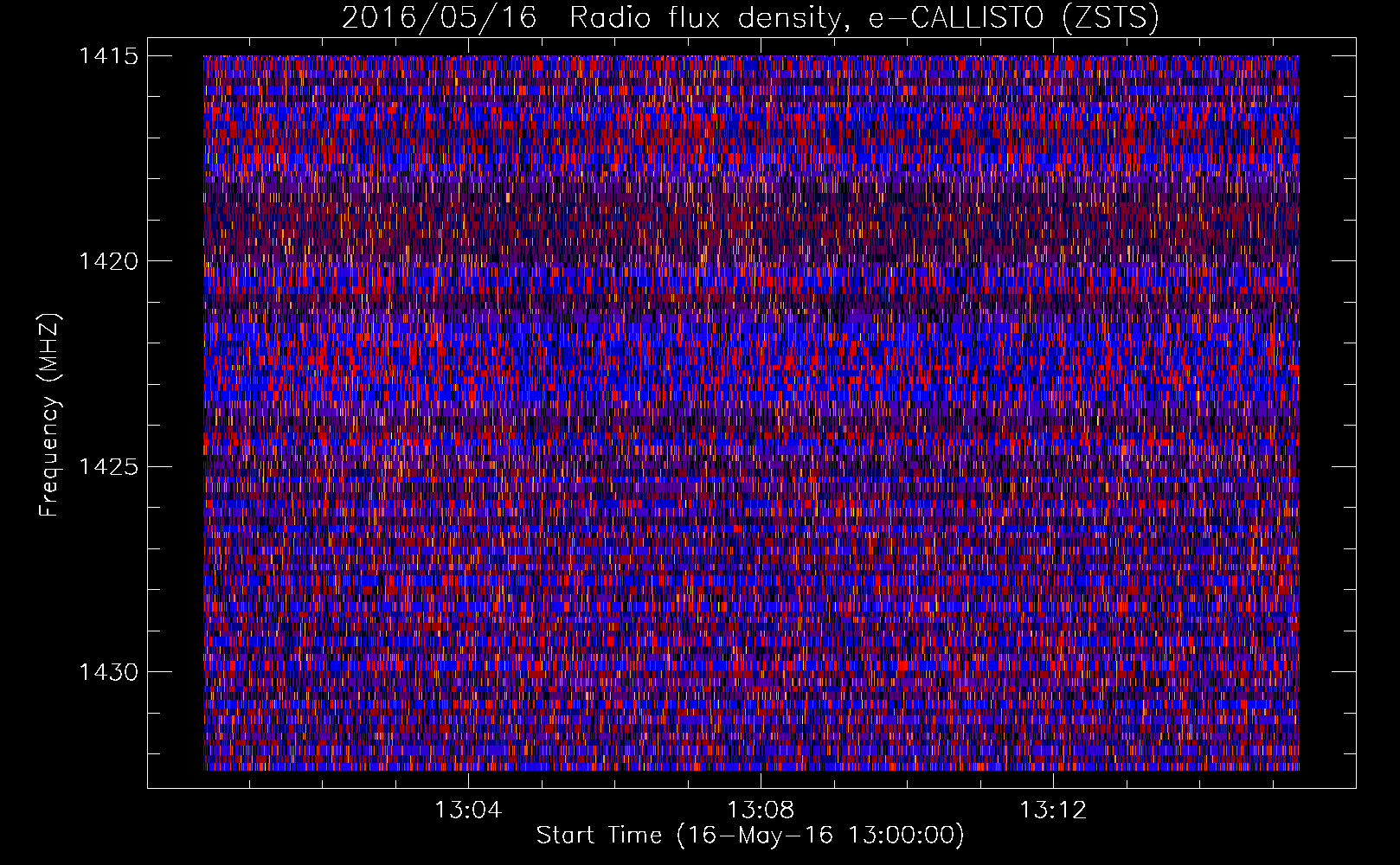
Task: Click the '13:04' time axis label
Action: [x=468, y=811]
